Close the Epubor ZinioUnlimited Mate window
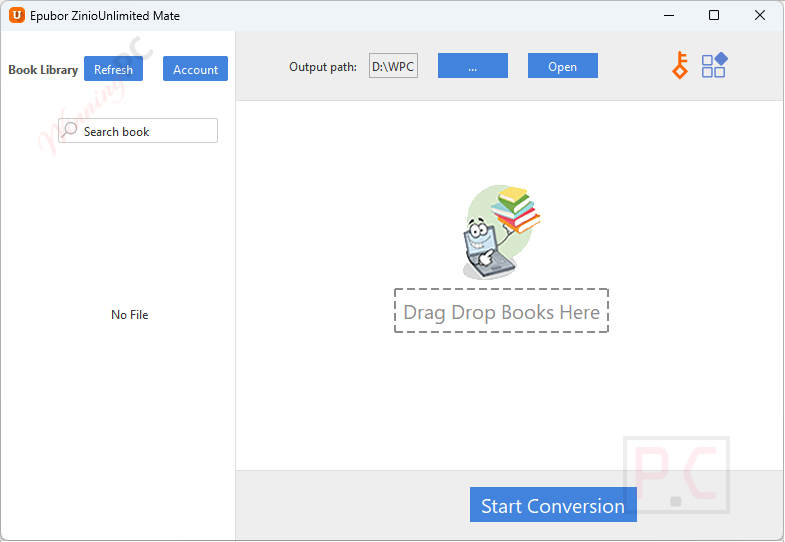Viewport: 785px width, 542px height. coord(760,16)
